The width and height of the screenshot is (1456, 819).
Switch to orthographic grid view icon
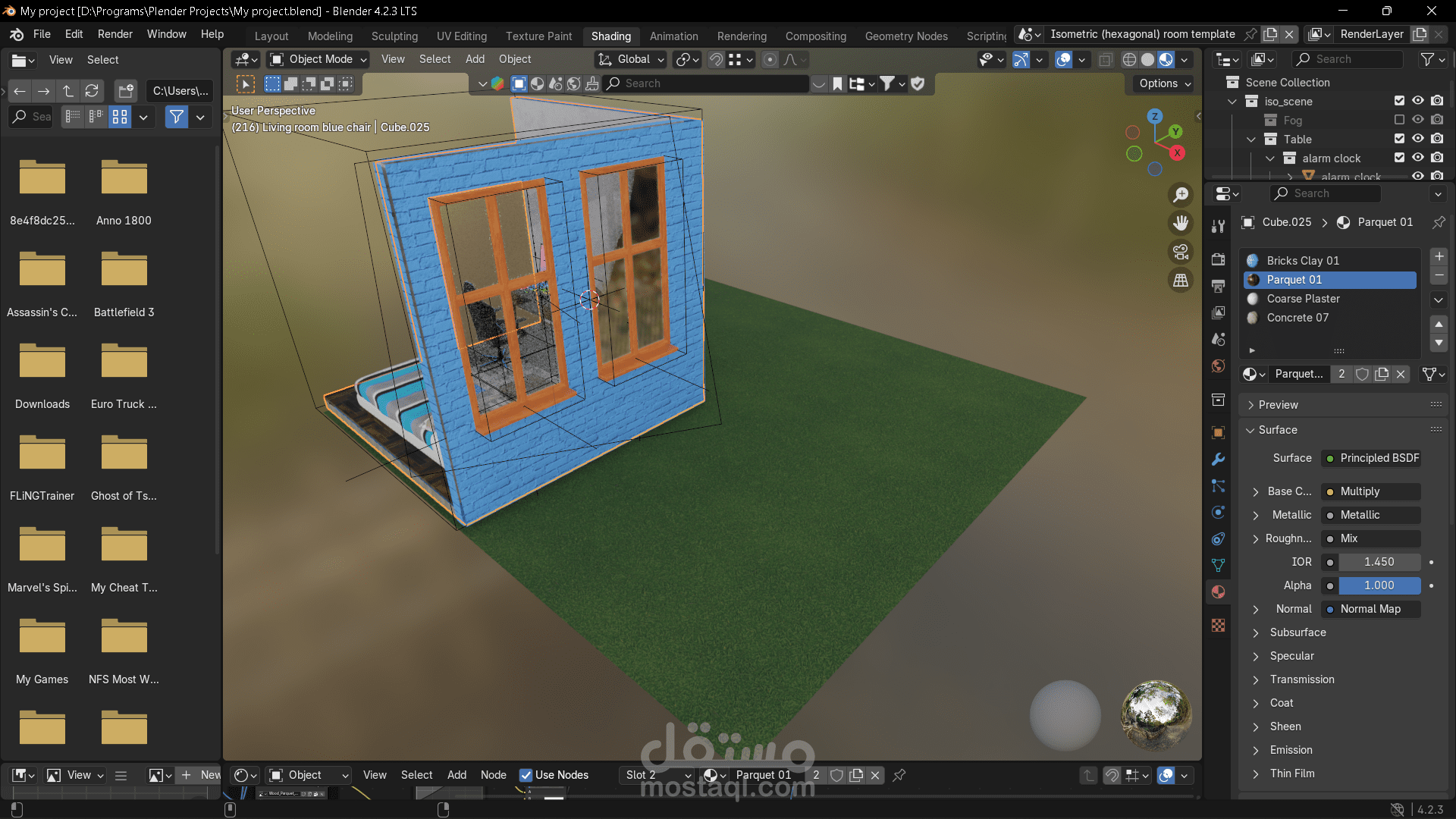tap(1181, 281)
